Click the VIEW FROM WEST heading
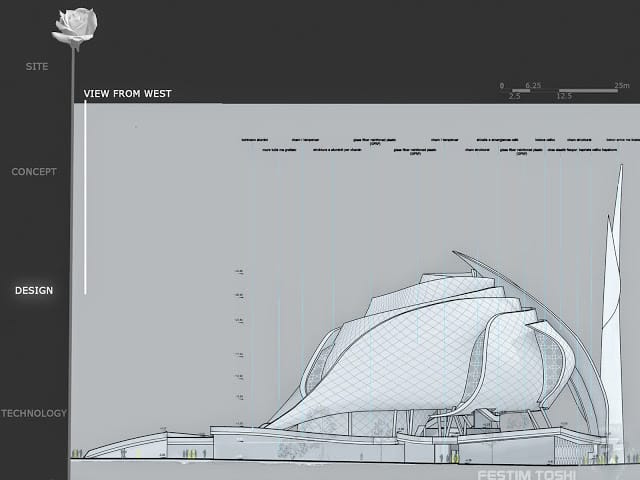This screenshot has width=640, height=480. coord(127,94)
